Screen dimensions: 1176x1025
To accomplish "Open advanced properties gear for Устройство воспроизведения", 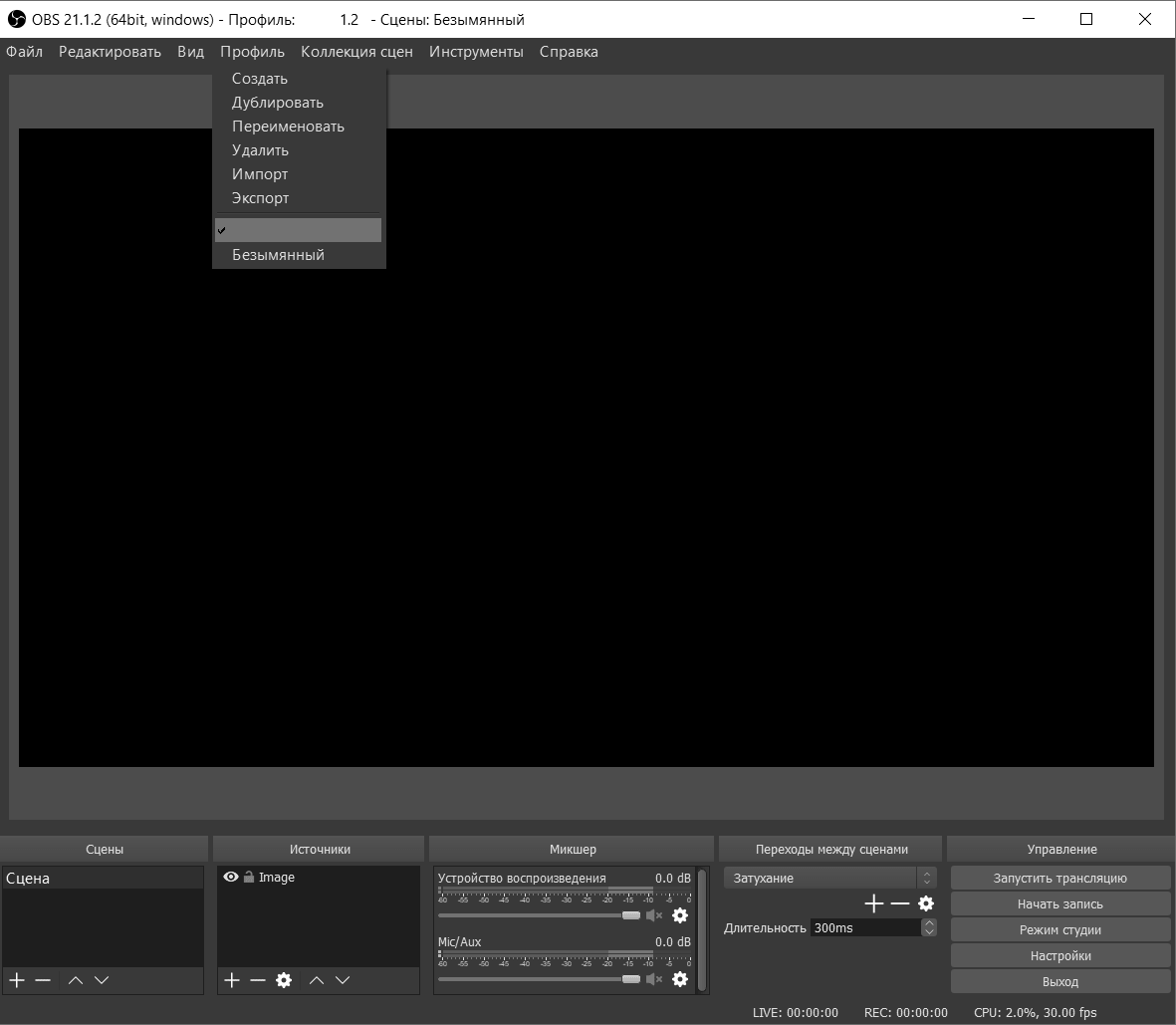I will 680,916.
